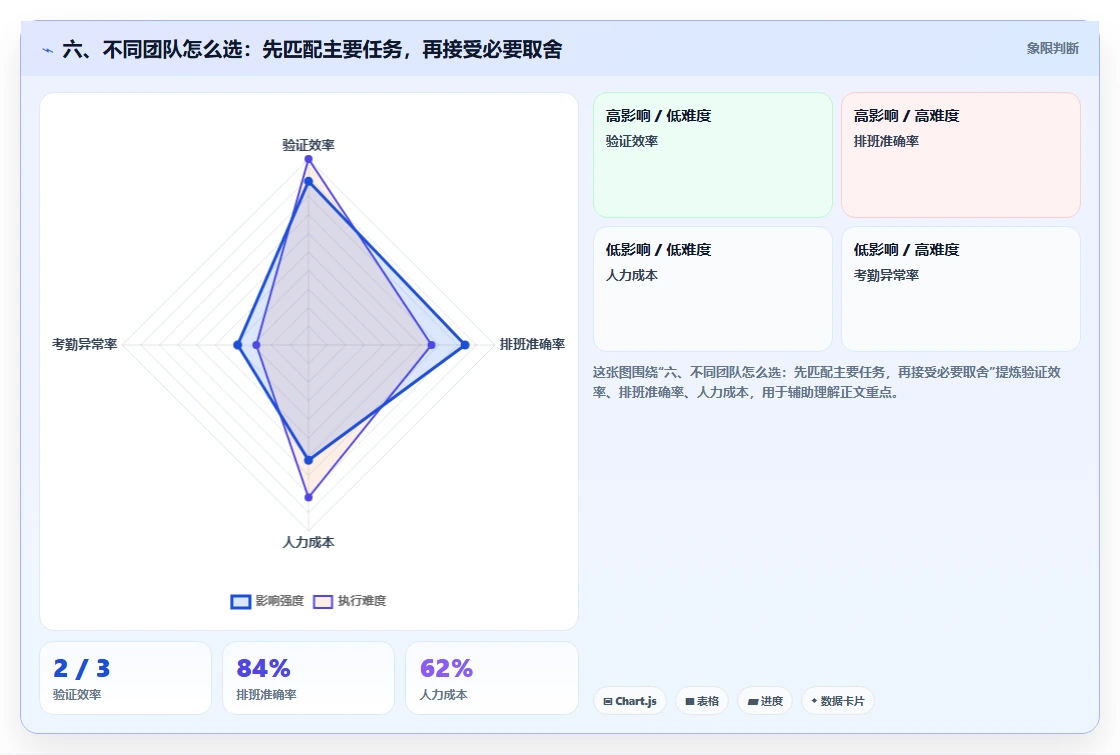1120x755 pixels.
Task: Click the description paragraph starting 这张图围绕
Action: 826,382
